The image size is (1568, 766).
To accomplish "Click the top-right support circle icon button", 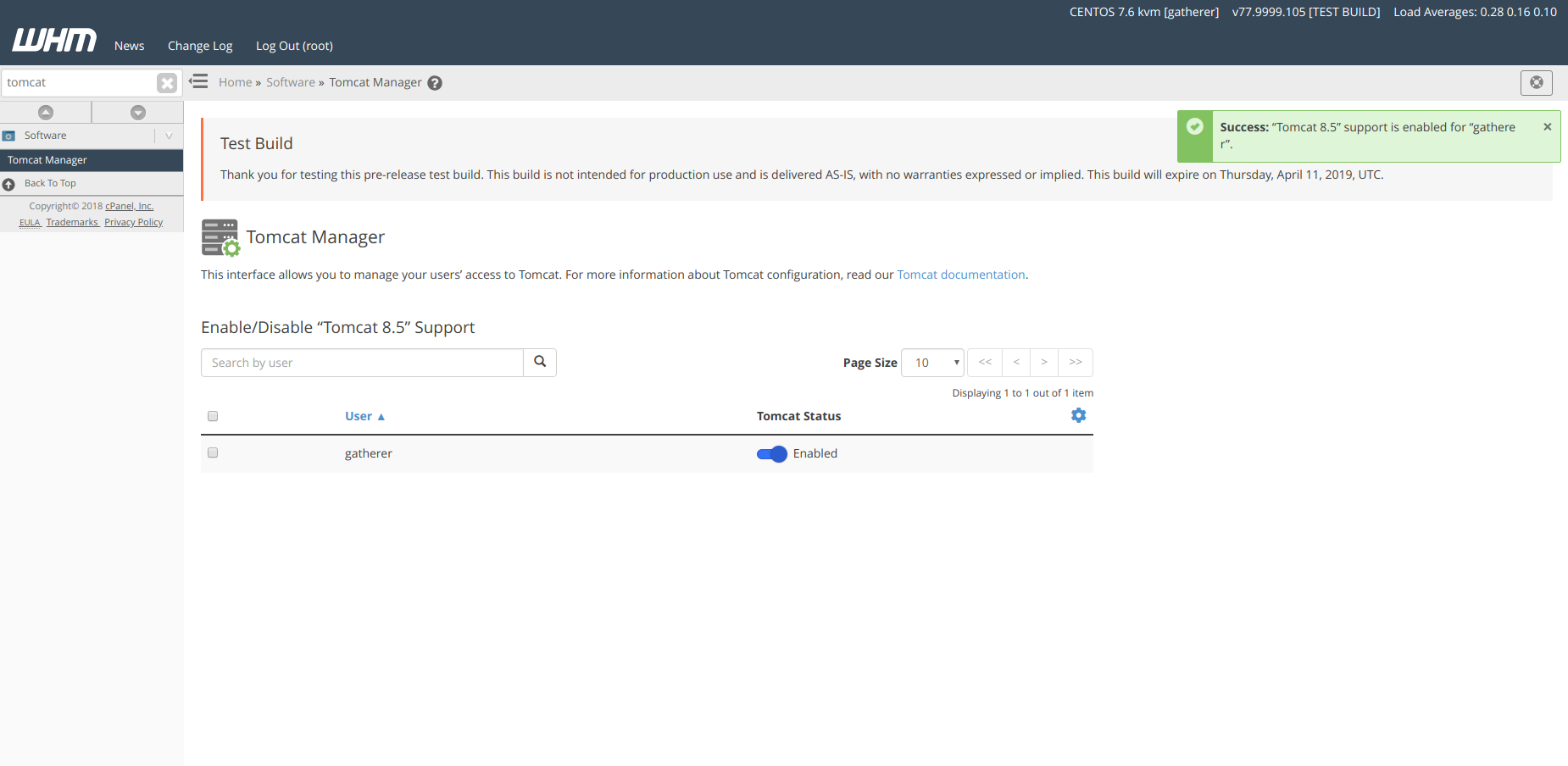I will 1537,82.
